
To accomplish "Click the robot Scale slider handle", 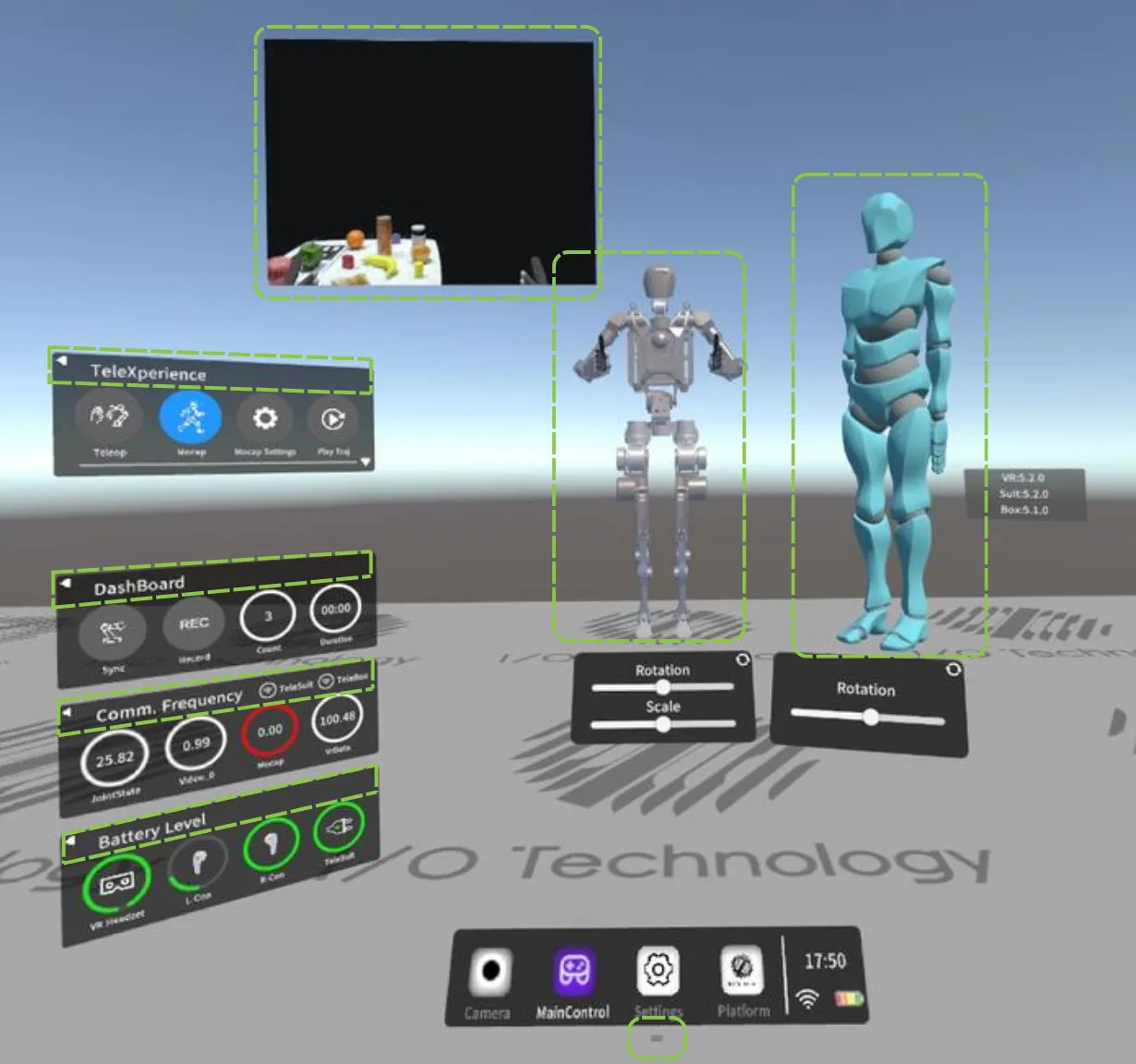I will (x=663, y=725).
